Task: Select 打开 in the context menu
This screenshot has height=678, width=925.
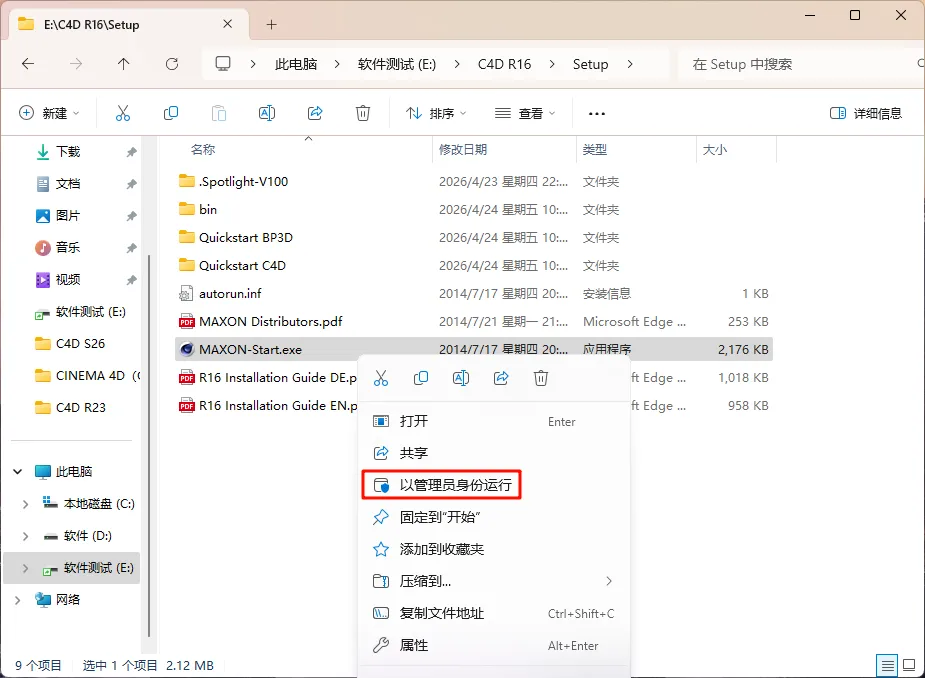Action: coord(494,421)
